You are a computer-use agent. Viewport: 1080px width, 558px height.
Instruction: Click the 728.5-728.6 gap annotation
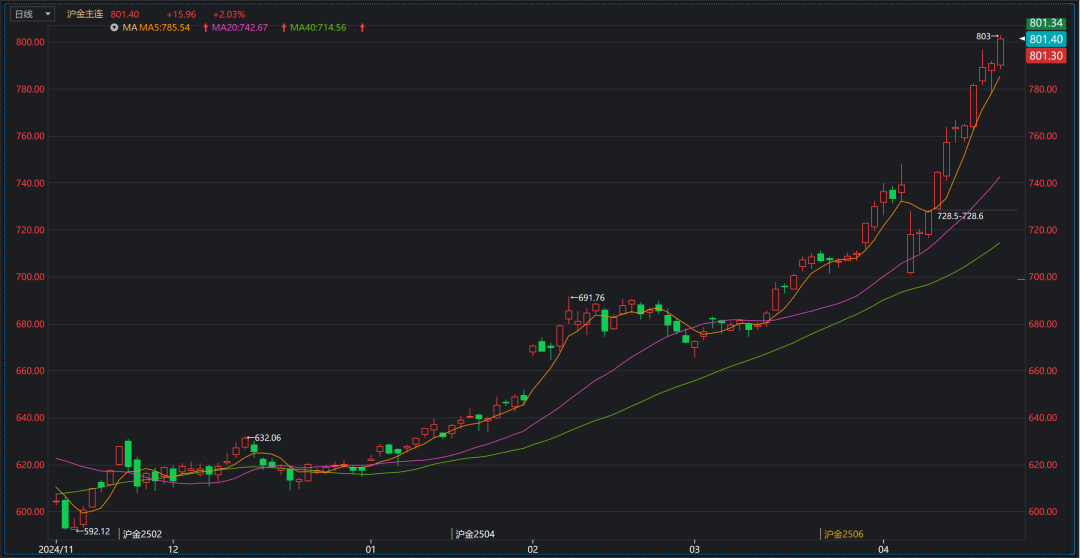pyautogui.click(x=960, y=216)
